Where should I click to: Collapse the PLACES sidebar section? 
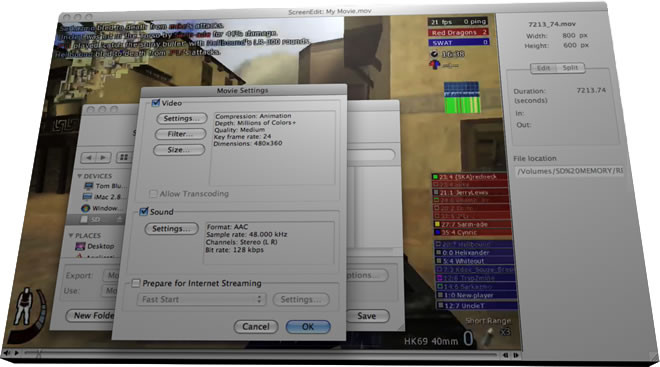pos(71,235)
